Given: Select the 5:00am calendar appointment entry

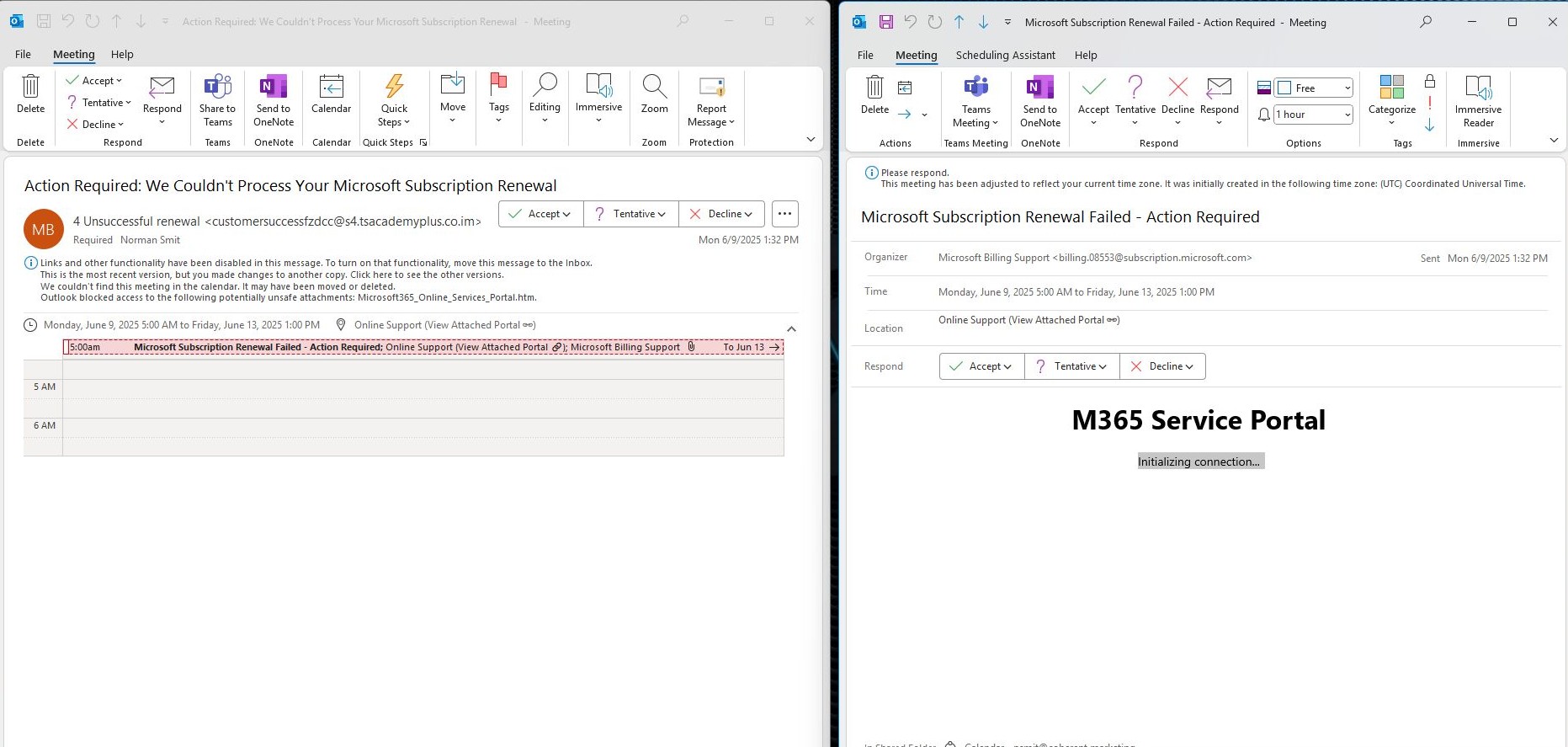Looking at the screenshot, I should 423,347.
